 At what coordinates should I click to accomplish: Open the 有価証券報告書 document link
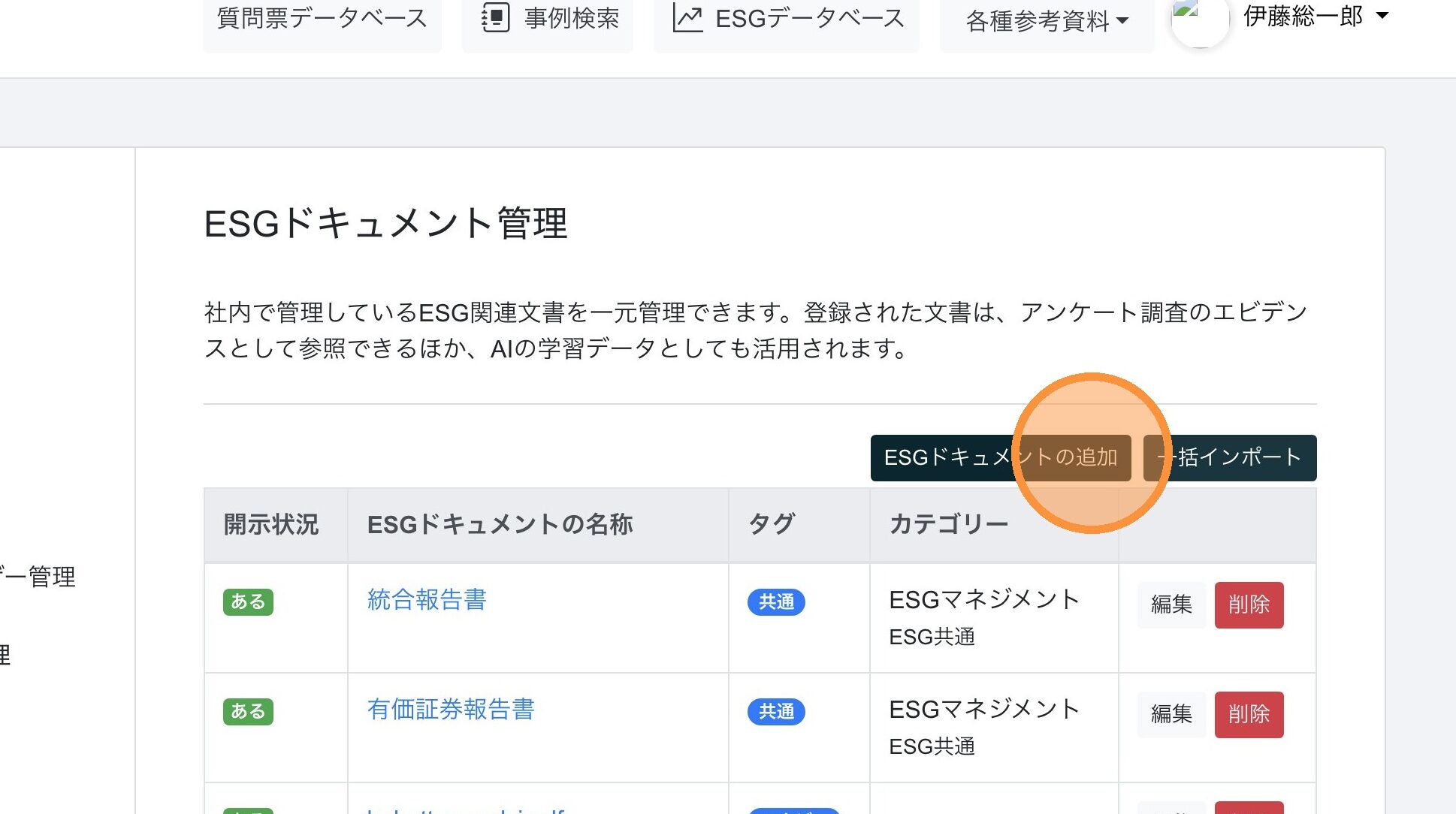click(451, 710)
